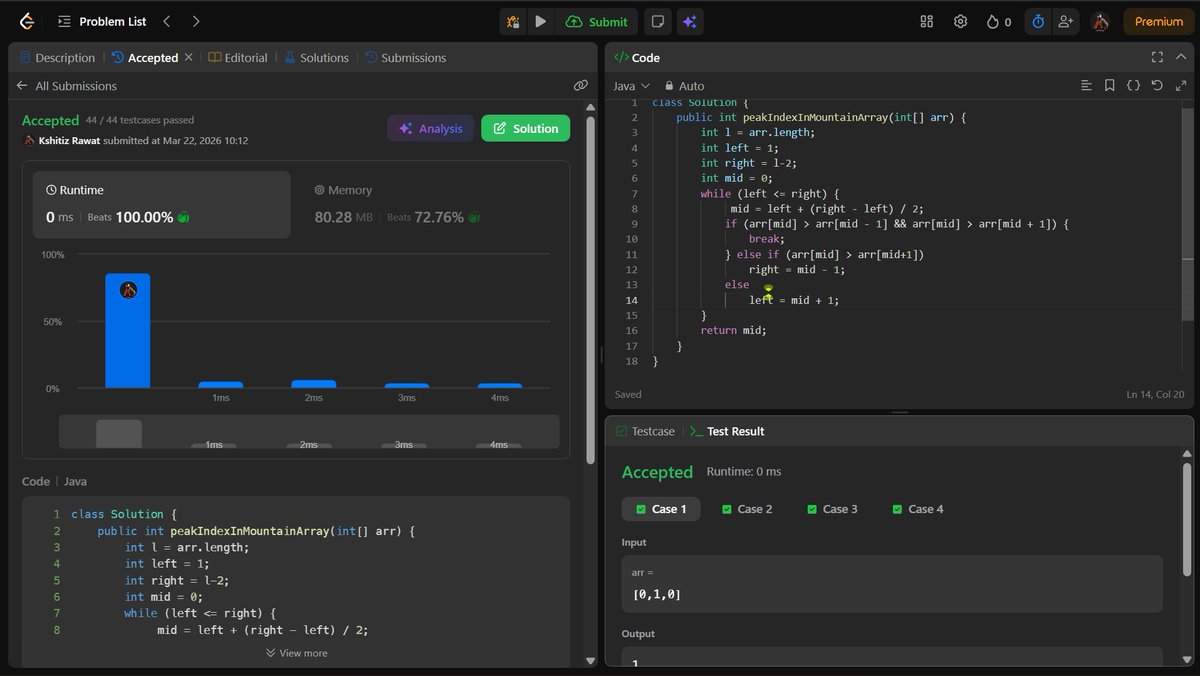Click the streak fire counter
The image size is (1200, 676).
click(x=999, y=21)
